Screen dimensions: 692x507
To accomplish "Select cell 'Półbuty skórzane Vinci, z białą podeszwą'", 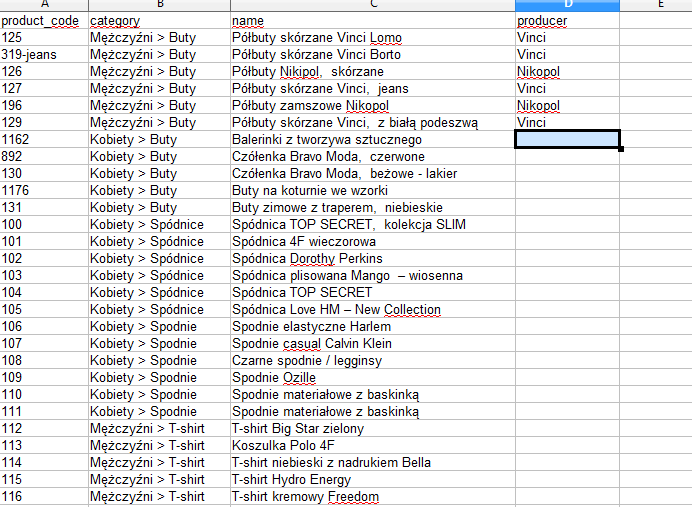I will click(x=372, y=123).
